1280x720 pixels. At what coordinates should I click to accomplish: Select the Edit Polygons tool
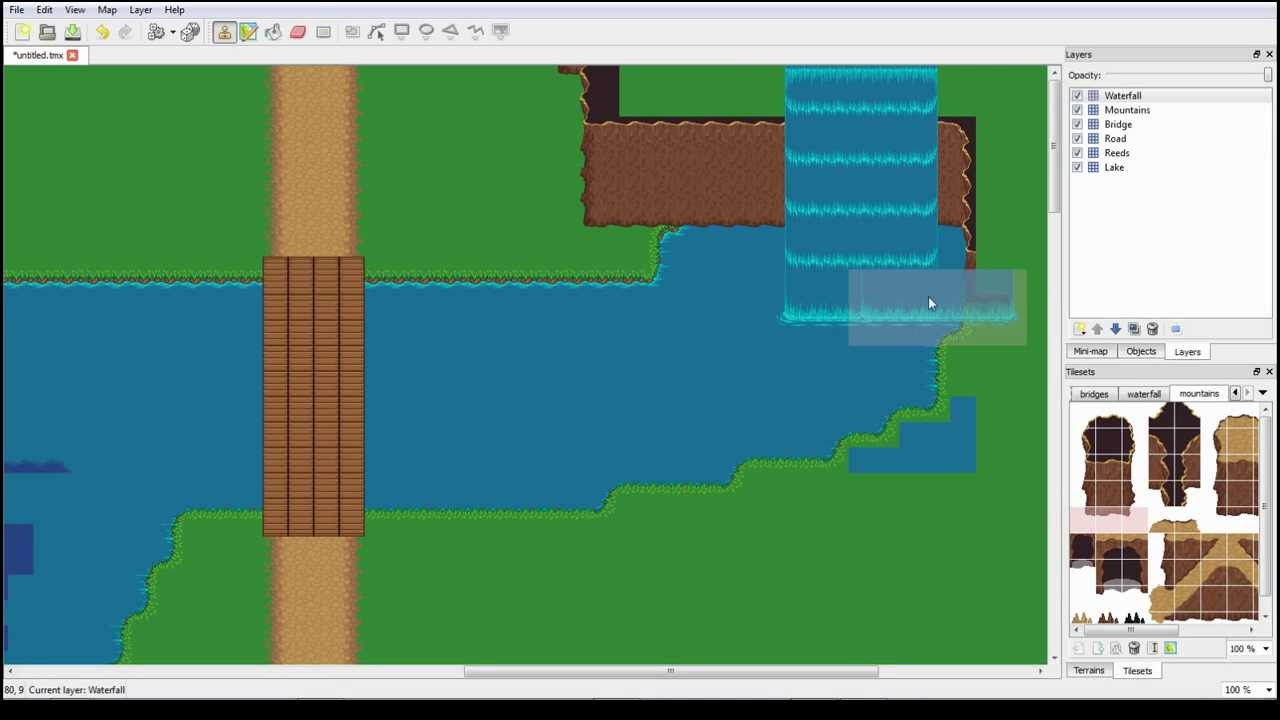(x=376, y=32)
